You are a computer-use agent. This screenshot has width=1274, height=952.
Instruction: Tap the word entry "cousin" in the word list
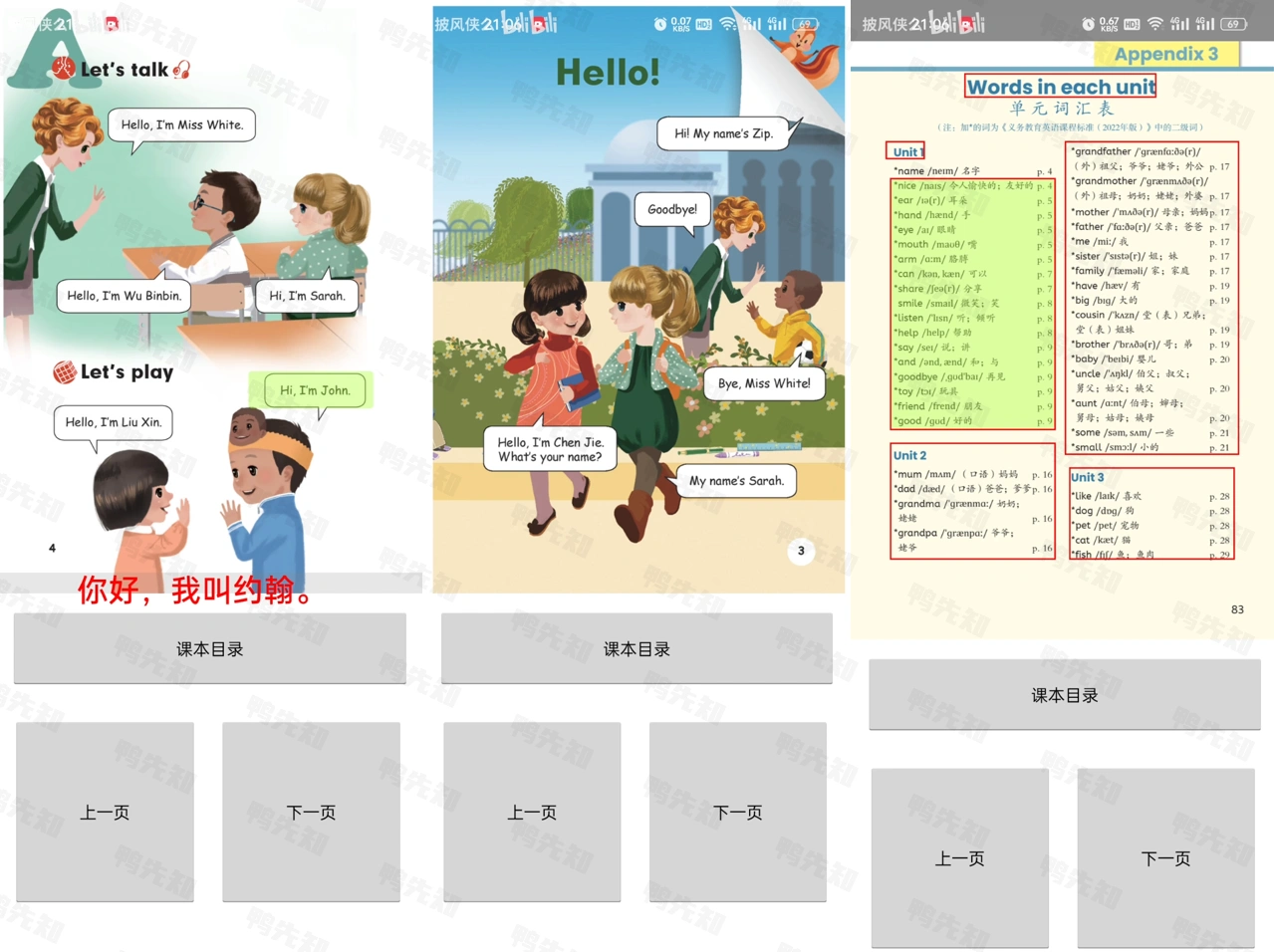1150,322
